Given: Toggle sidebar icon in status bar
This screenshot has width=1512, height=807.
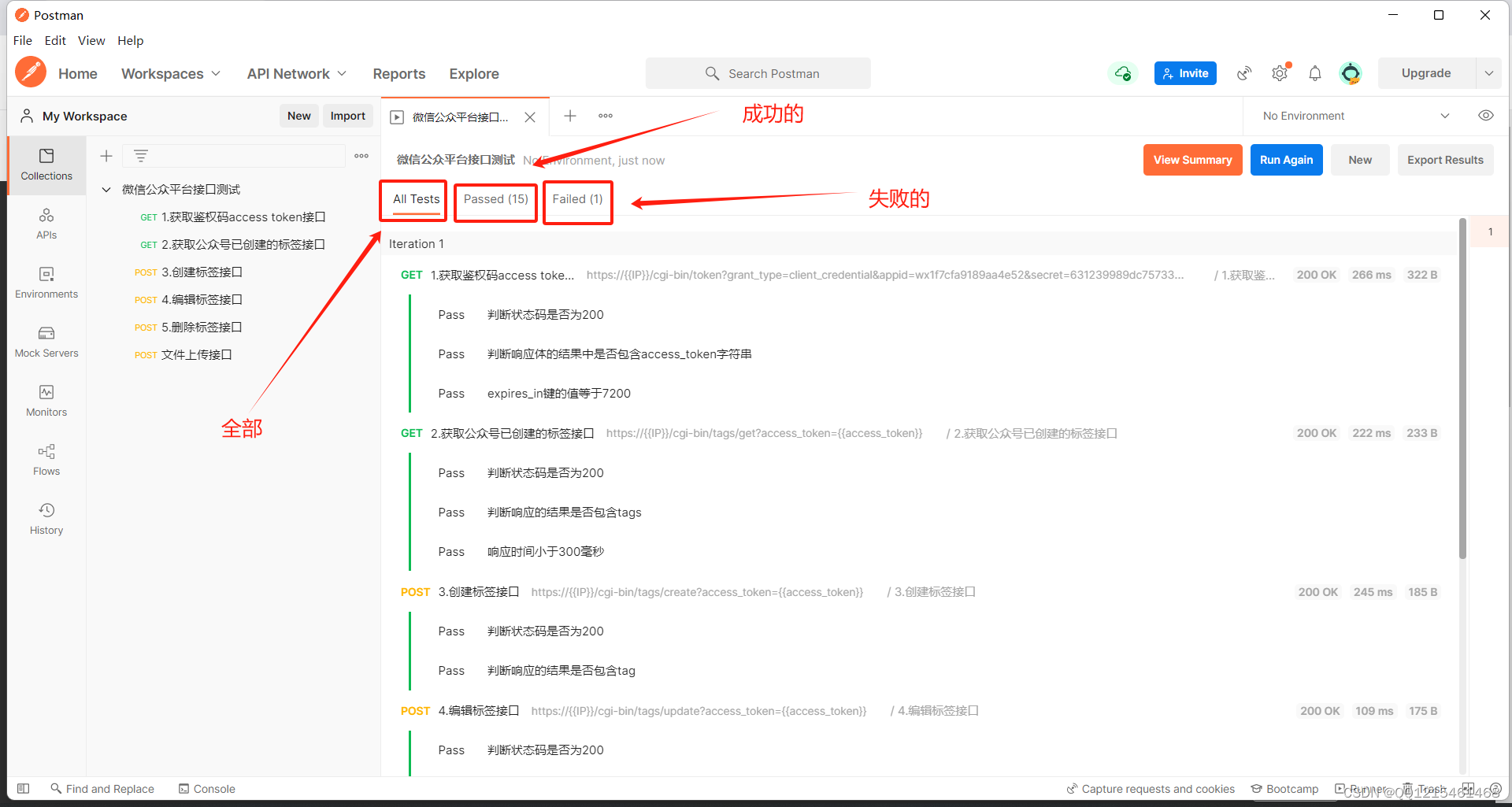Looking at the screenshot, I should [x=24, y=788].
